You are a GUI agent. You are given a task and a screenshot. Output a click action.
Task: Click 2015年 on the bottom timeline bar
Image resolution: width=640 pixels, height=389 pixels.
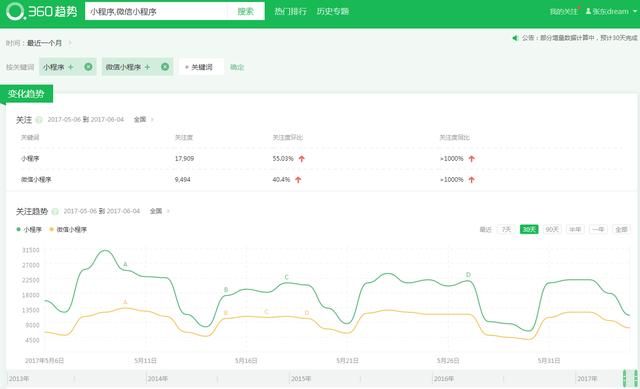tap(300, 379)
